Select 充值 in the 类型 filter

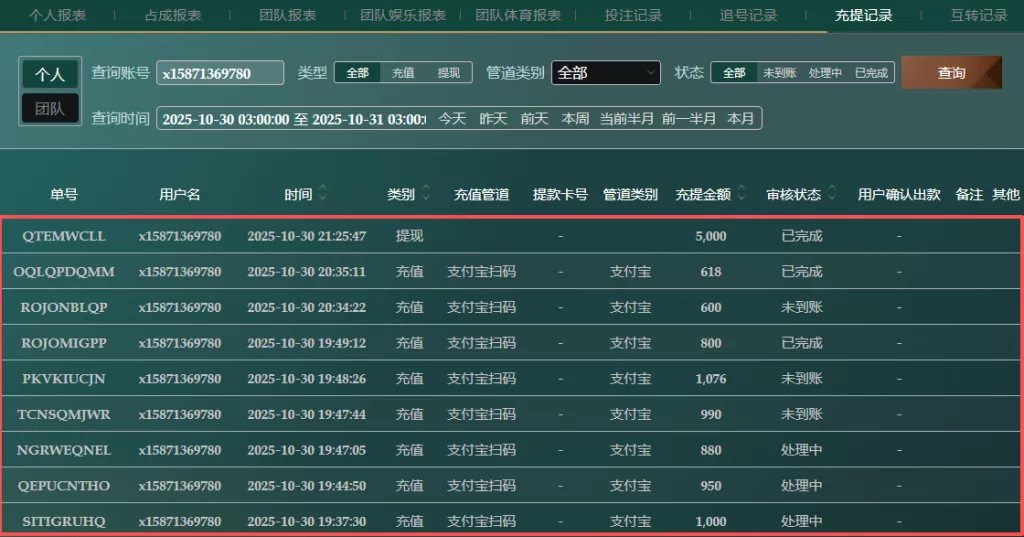pyautogui.click(x=403, y=73)
